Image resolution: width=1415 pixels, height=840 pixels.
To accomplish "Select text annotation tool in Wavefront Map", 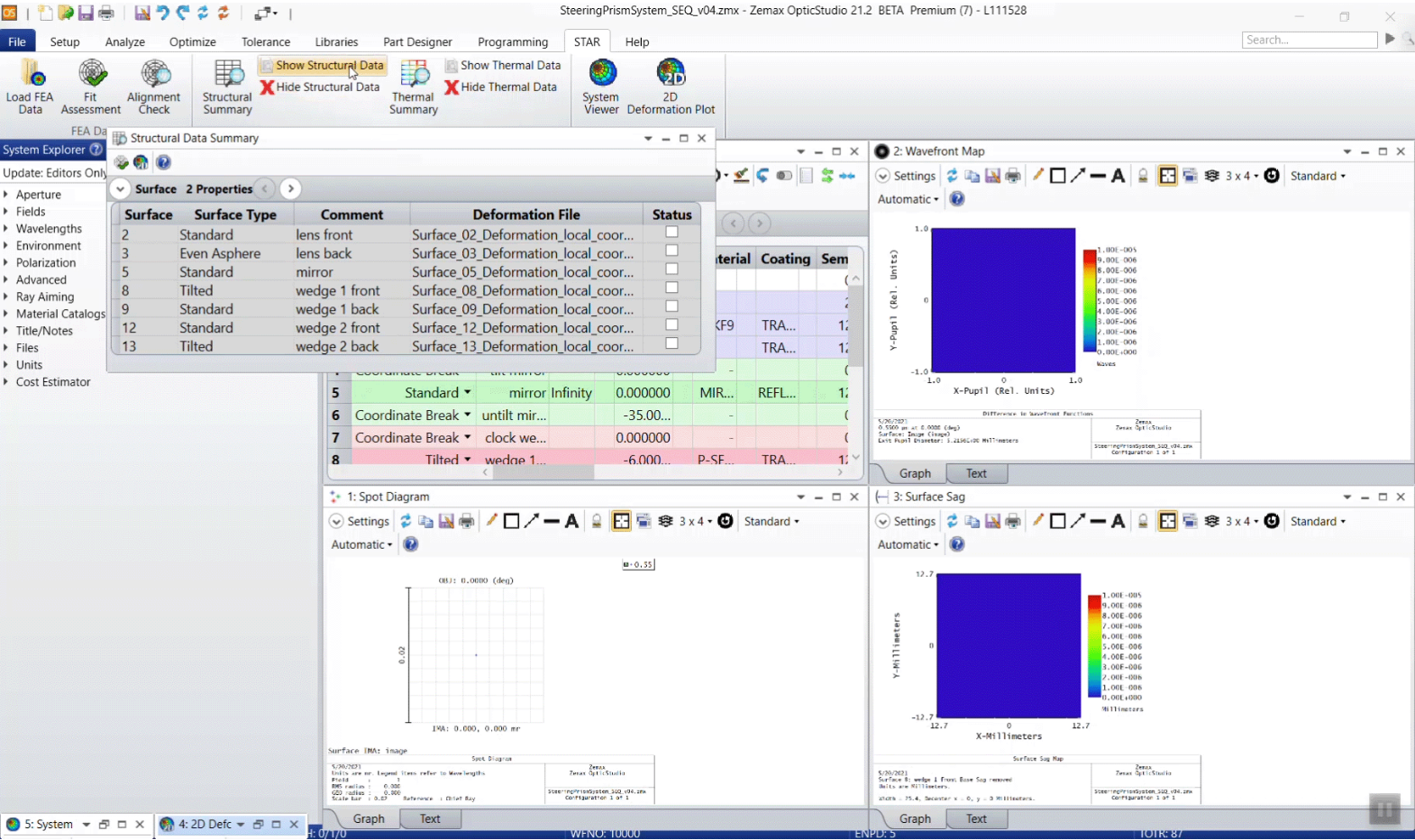I will [x=1118, y=176].
